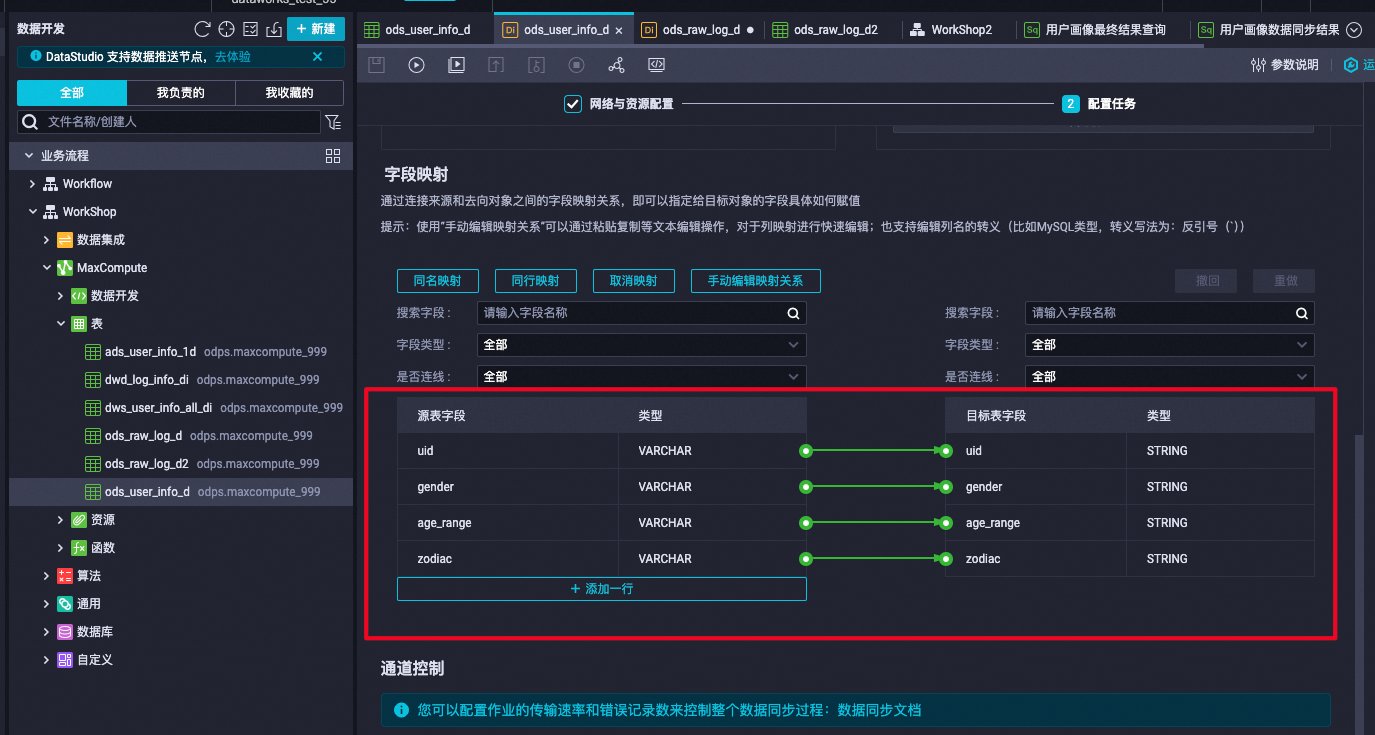Open the target 字段类型 dropdown
Image resolution: width=1375 pixels, height=735 pixels.
[1169, 345]
